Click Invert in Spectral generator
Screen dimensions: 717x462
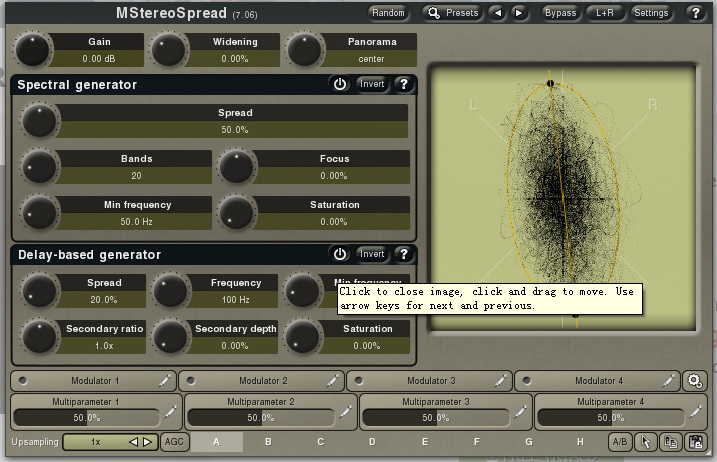click(x=372, y=84)
